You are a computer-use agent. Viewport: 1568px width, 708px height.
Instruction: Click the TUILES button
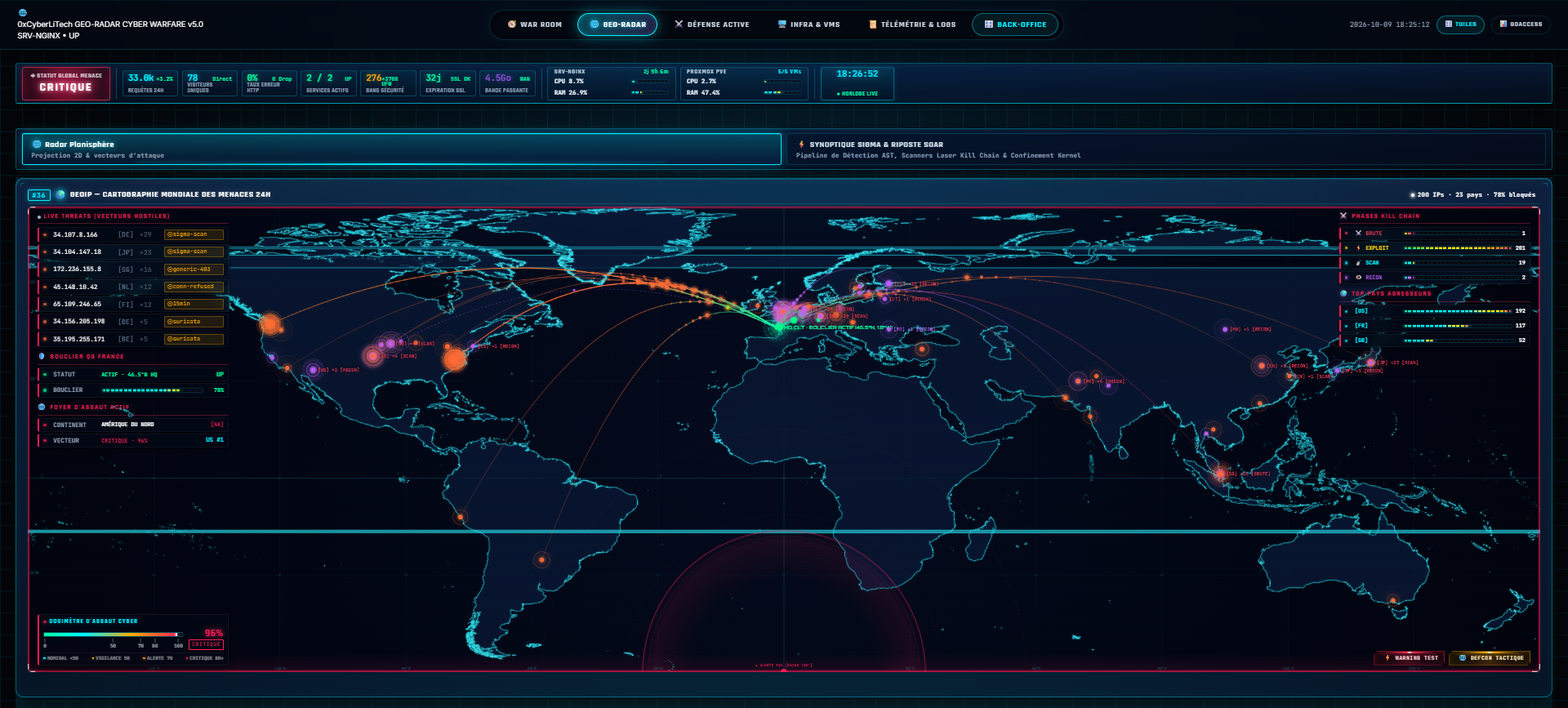pos(1461,24)
